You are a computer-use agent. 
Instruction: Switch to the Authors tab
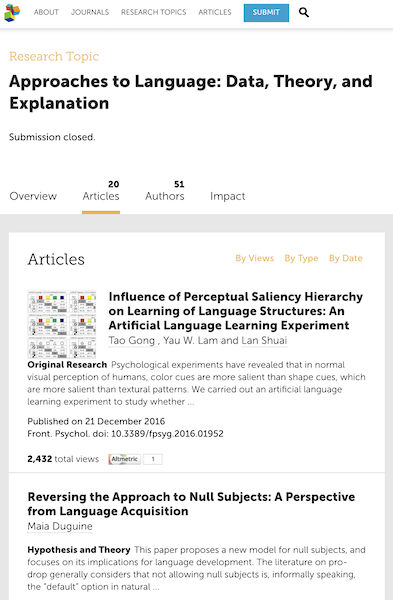coord(165,191)
